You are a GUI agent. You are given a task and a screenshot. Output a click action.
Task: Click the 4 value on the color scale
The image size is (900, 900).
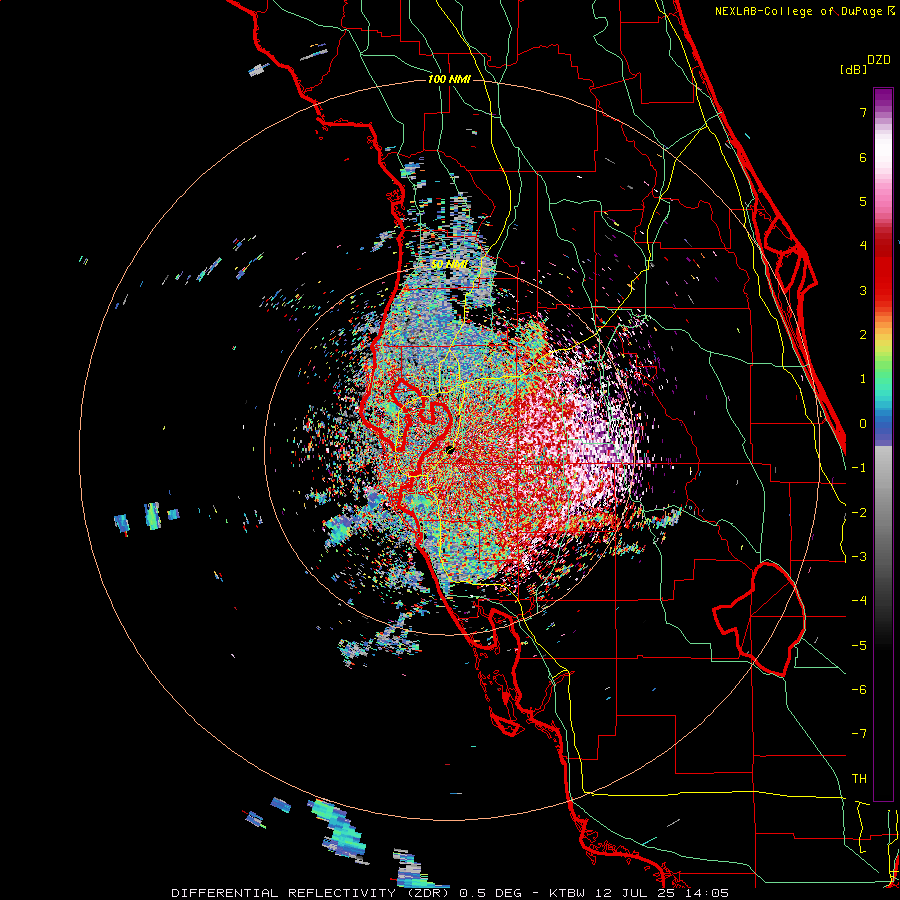click(x=863, y=246)
